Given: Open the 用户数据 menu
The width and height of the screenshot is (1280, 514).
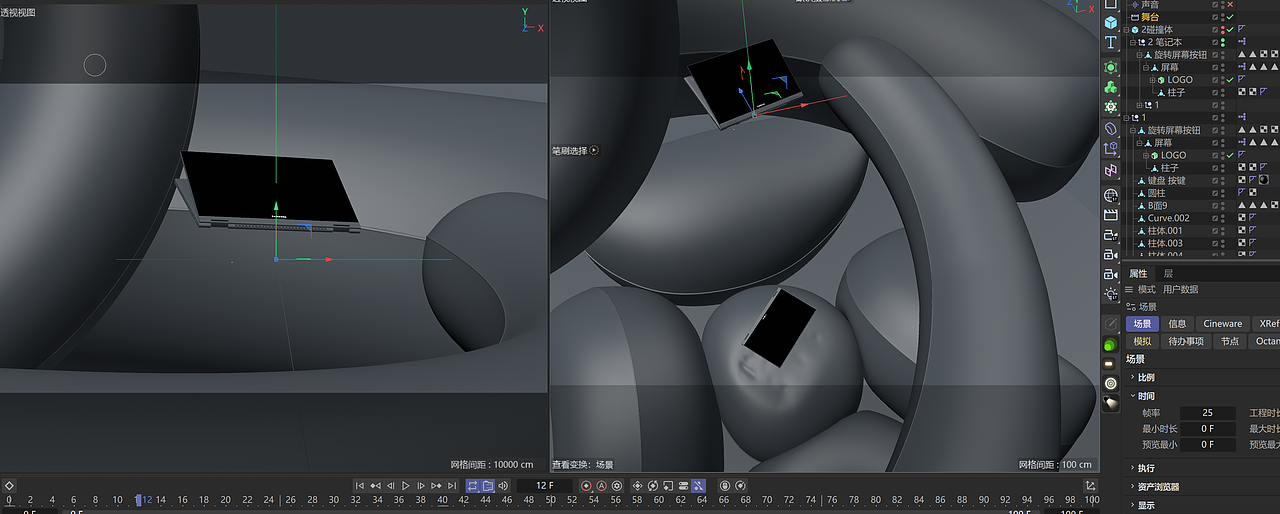Looking at the screenshot, I should pyautogui.click(x=1180, y=290).
